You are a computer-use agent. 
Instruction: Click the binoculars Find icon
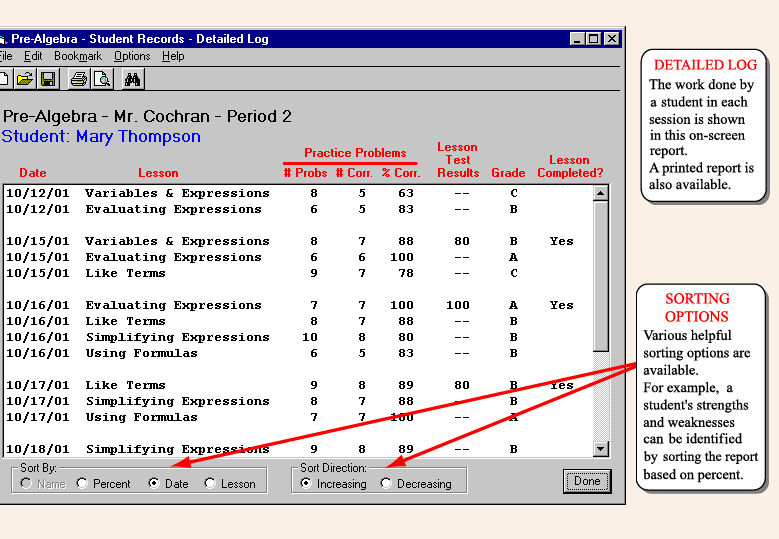pyautogui.click(x=133, y=78)
